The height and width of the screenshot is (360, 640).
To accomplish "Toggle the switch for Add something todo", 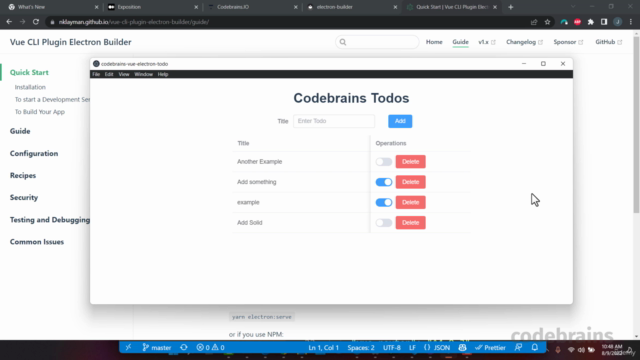I will 384,182.
